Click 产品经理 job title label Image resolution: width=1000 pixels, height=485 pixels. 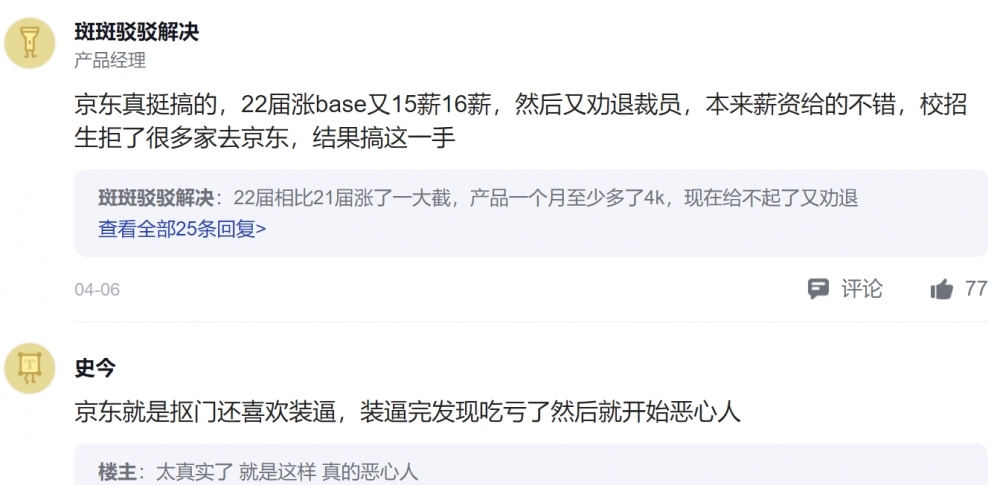pyautogui.click(x=110, y=61)
